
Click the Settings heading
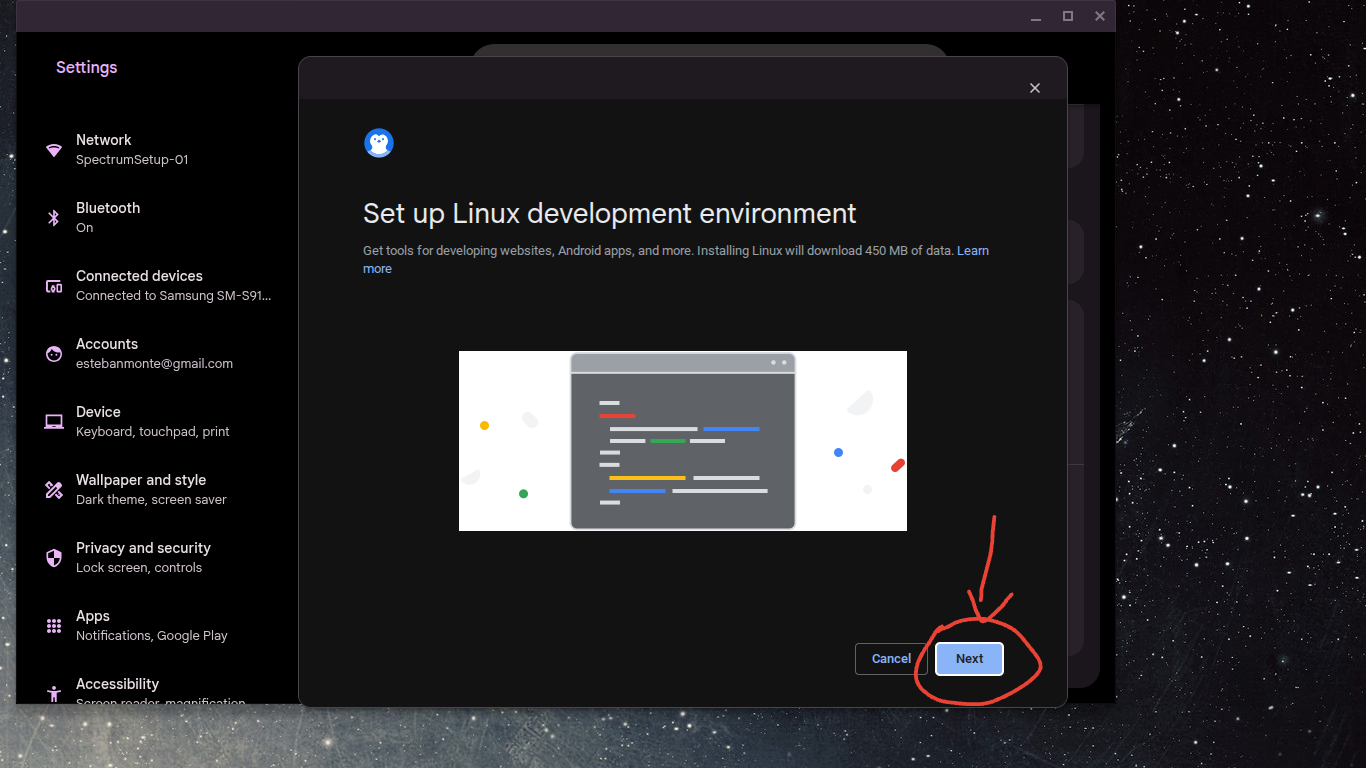86,67
